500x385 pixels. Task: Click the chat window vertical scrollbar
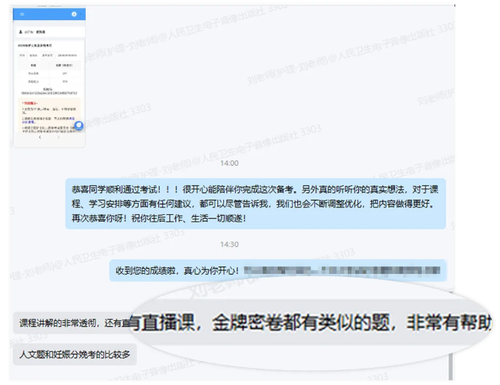[x=451, y=366]
